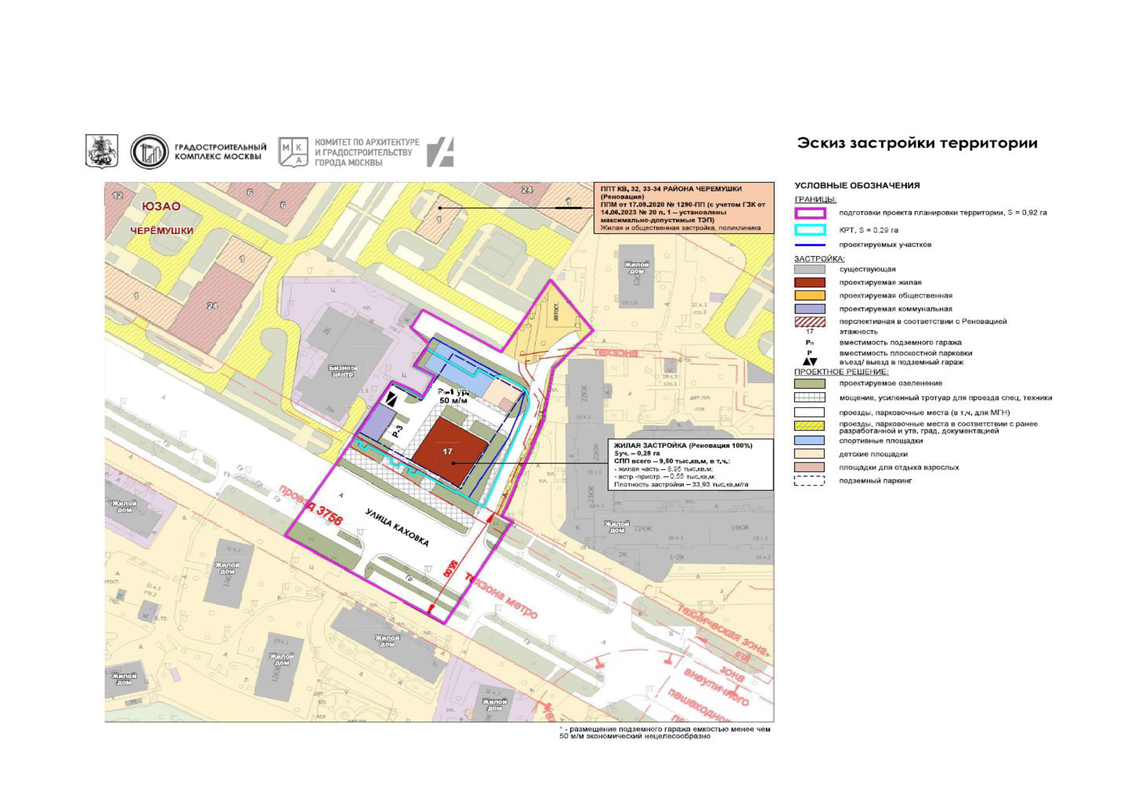Click legend text подземный паркинг
The width and height of the screenshot is (1131, 800).
click(876, 480)
